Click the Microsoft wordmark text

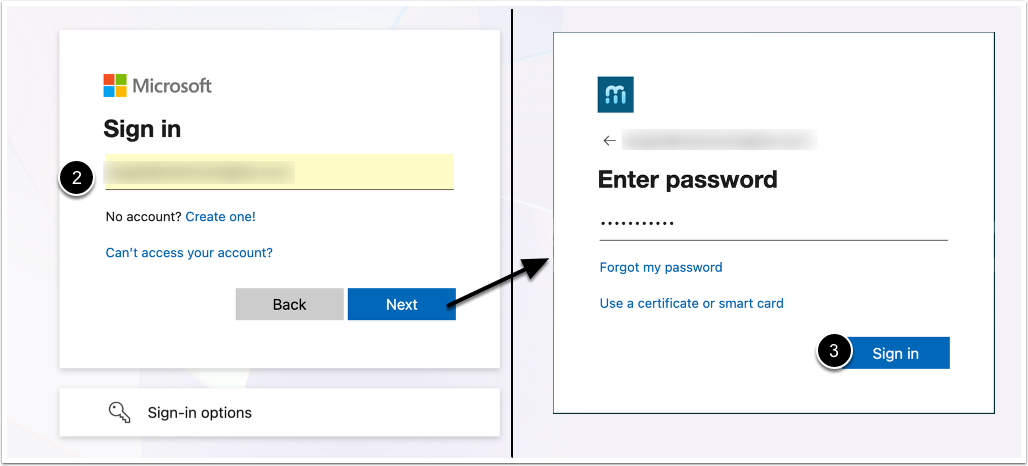[172, 86]
